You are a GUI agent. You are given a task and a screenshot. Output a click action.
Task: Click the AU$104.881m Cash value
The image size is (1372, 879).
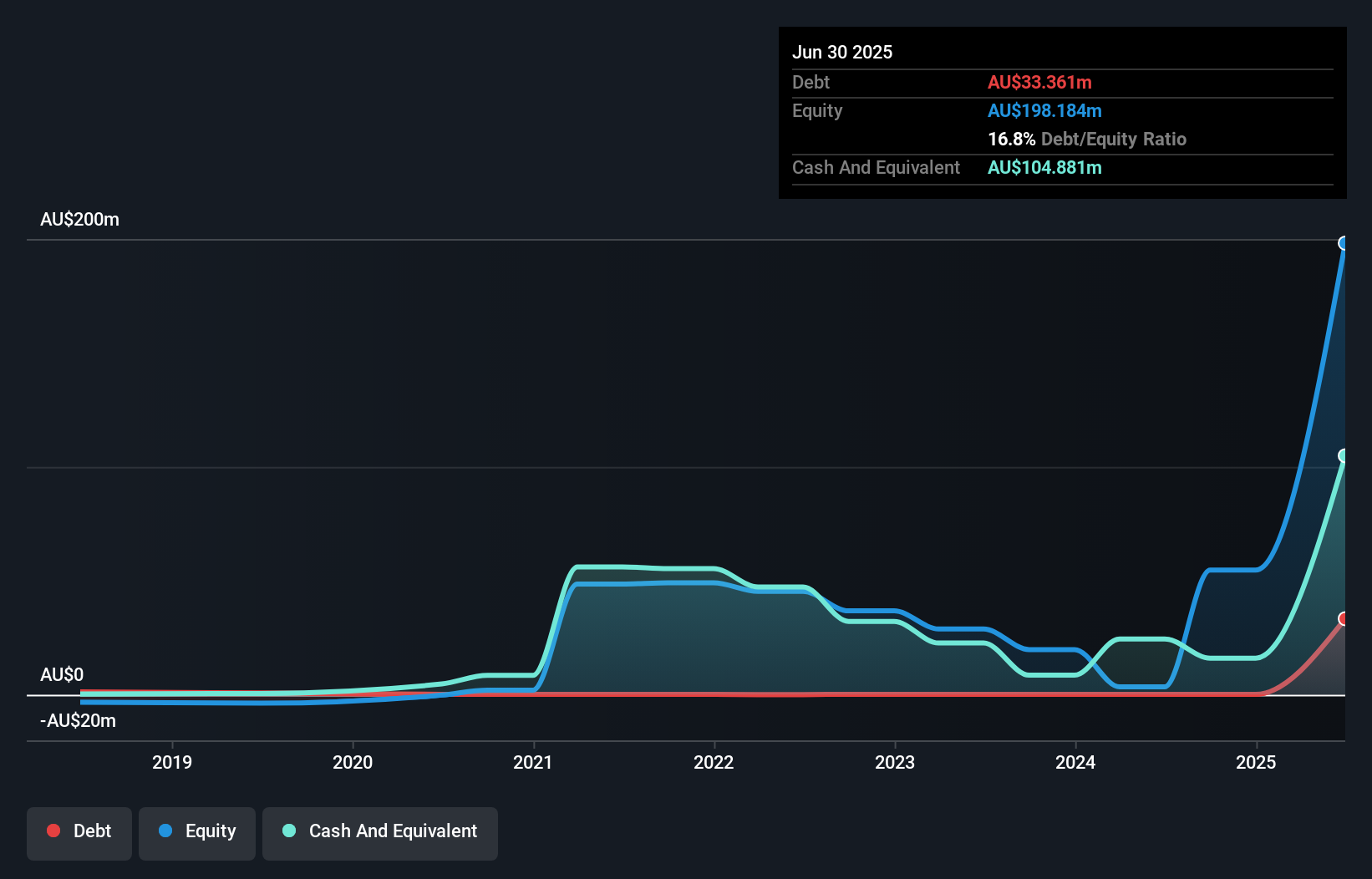click(1044, 167)
